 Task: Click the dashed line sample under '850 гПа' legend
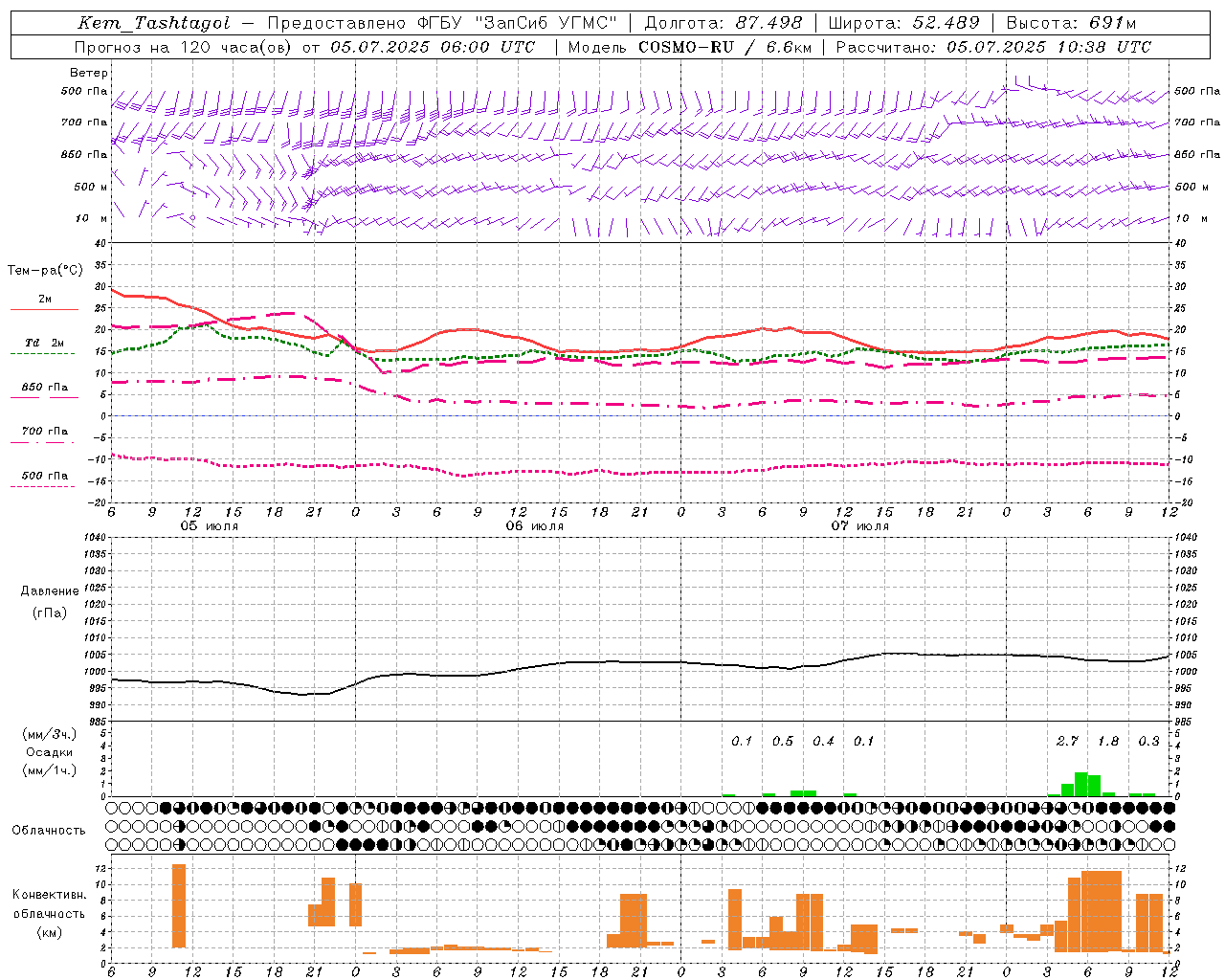tap(44, 398)
